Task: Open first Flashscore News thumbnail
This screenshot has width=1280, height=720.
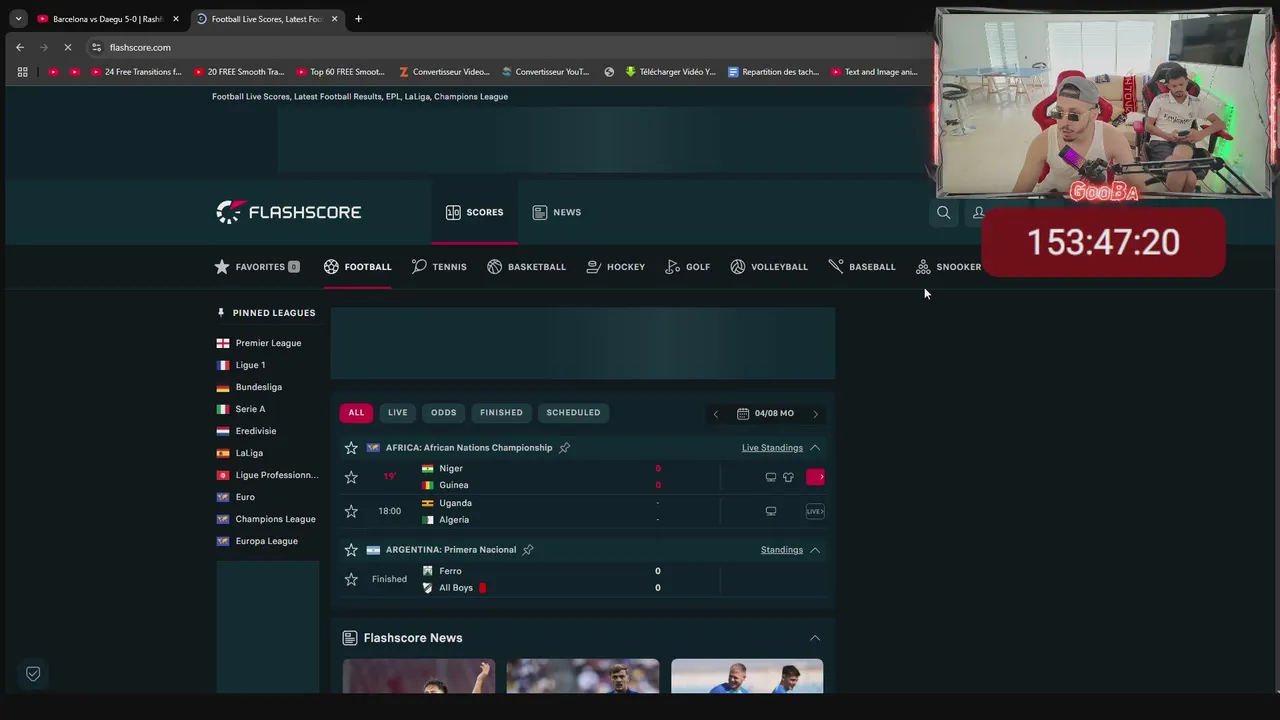Action: point(419,676)
